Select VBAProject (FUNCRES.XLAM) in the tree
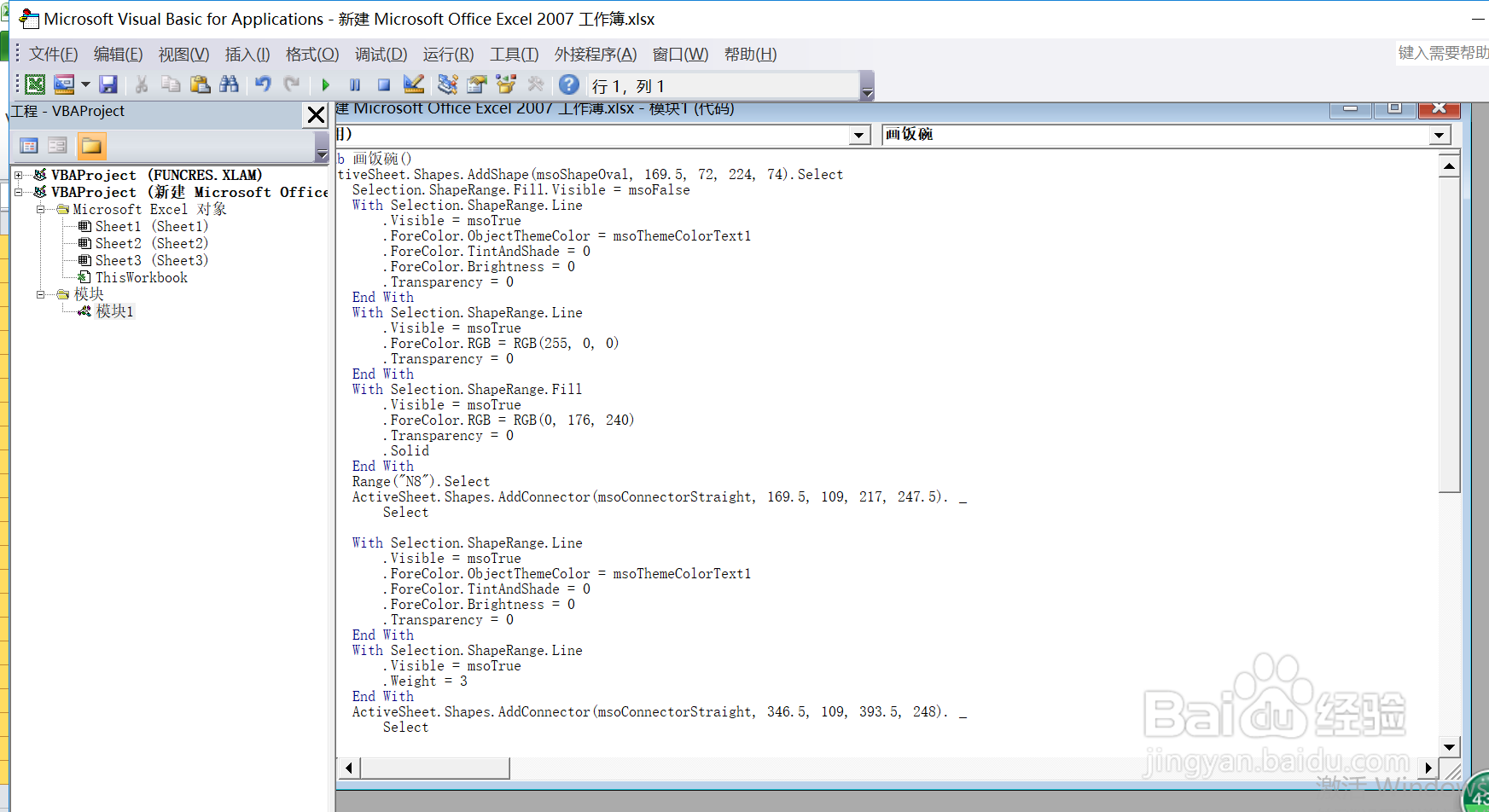1489x812 pixels. [156, 175]
